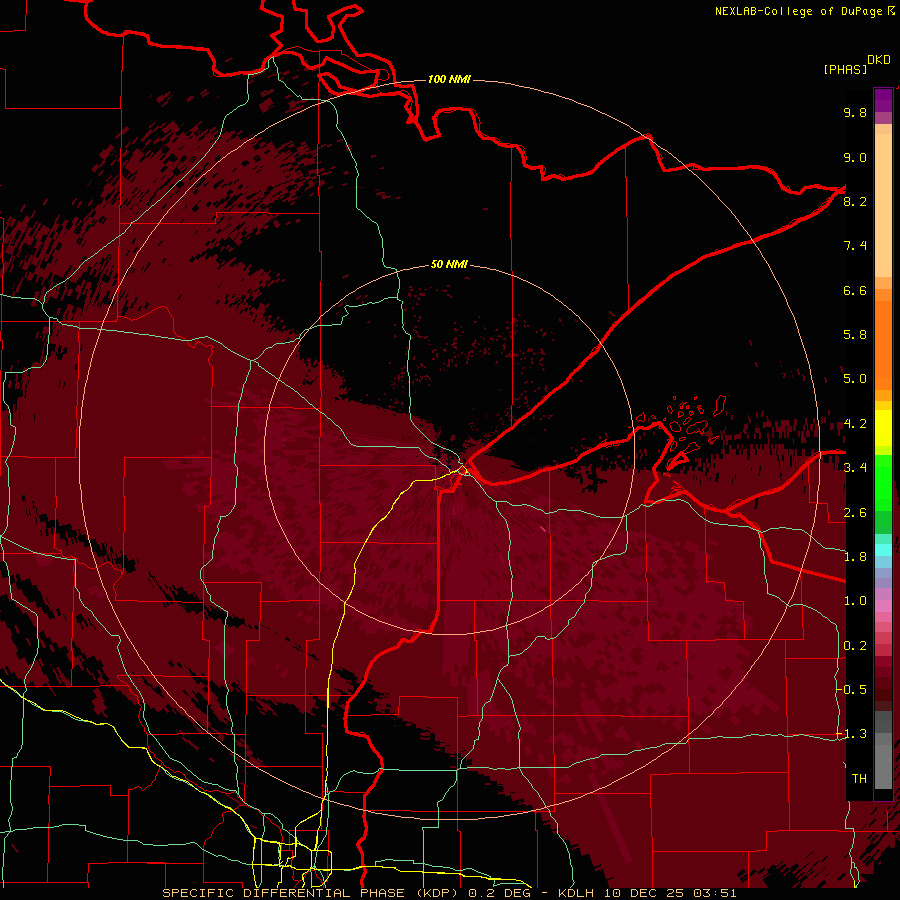Click the radar site at the rings' center

(x=449, y=449)
